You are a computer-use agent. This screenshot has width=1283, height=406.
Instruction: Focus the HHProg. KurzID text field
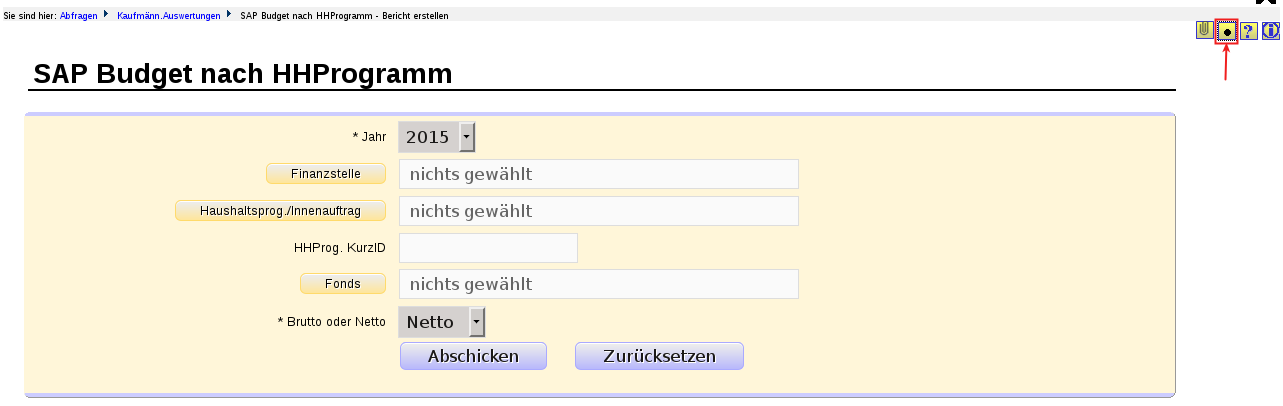point(488,248)
